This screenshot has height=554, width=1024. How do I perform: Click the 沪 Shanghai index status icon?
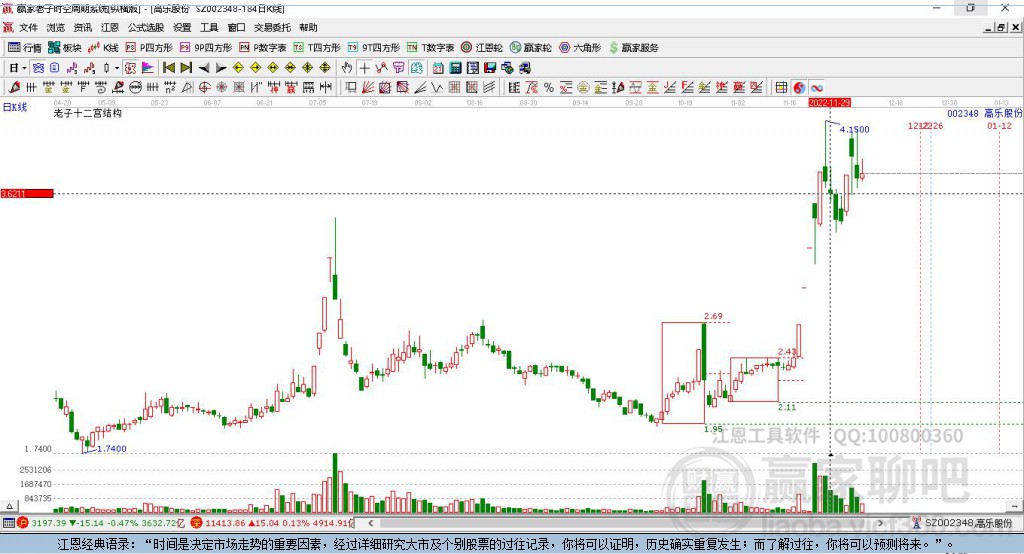pos(23,523)
